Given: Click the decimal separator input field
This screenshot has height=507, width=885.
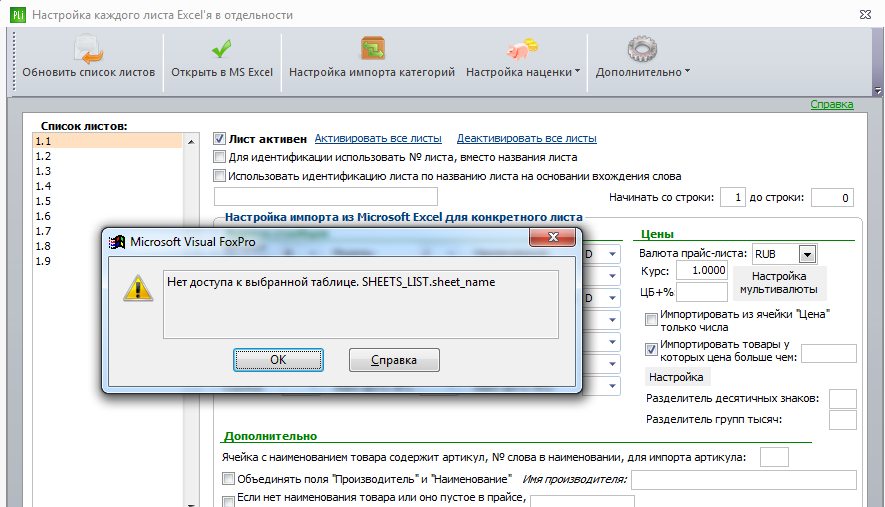Looking at the screenshot, I should pyautogui.click(x=843, y=399).
